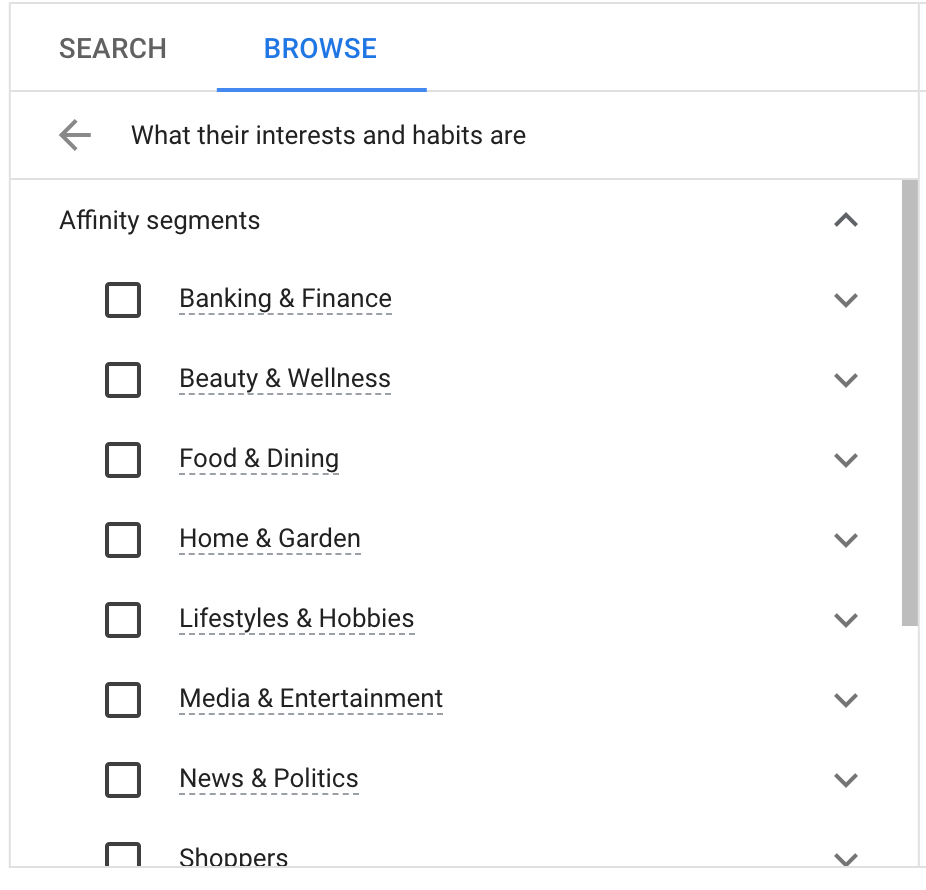
Task: Expand the Media & Entertainment chevron
Action: click(846, 700)
